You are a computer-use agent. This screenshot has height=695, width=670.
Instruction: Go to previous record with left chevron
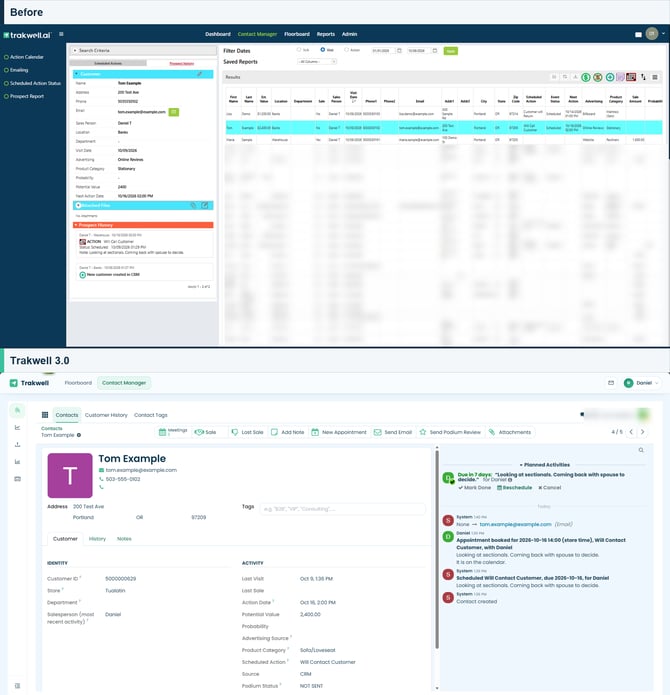631,432
